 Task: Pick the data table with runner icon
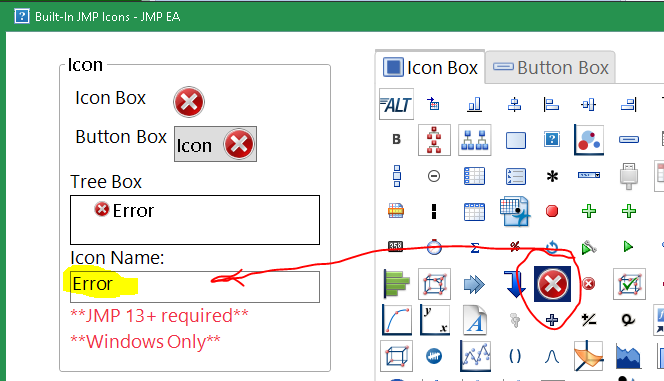515,211
